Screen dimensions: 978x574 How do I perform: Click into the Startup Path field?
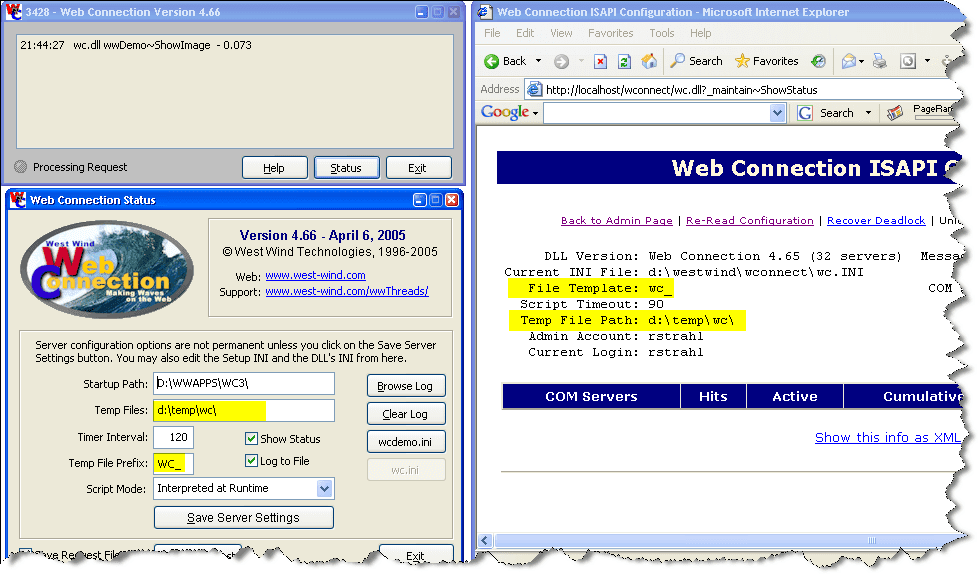click(x=244, y=384)
